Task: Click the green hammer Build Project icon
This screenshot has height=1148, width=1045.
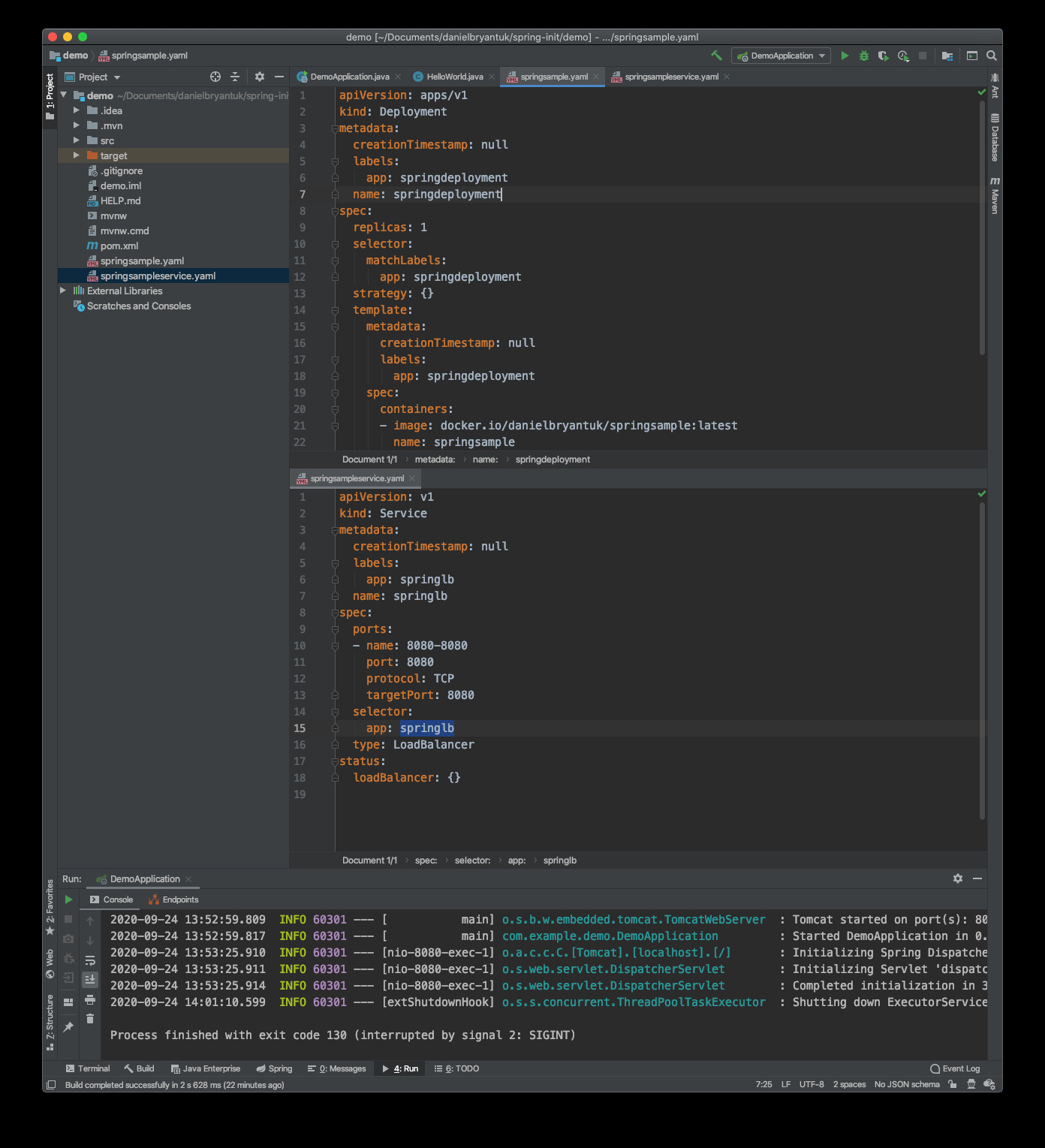Action: 716,56
